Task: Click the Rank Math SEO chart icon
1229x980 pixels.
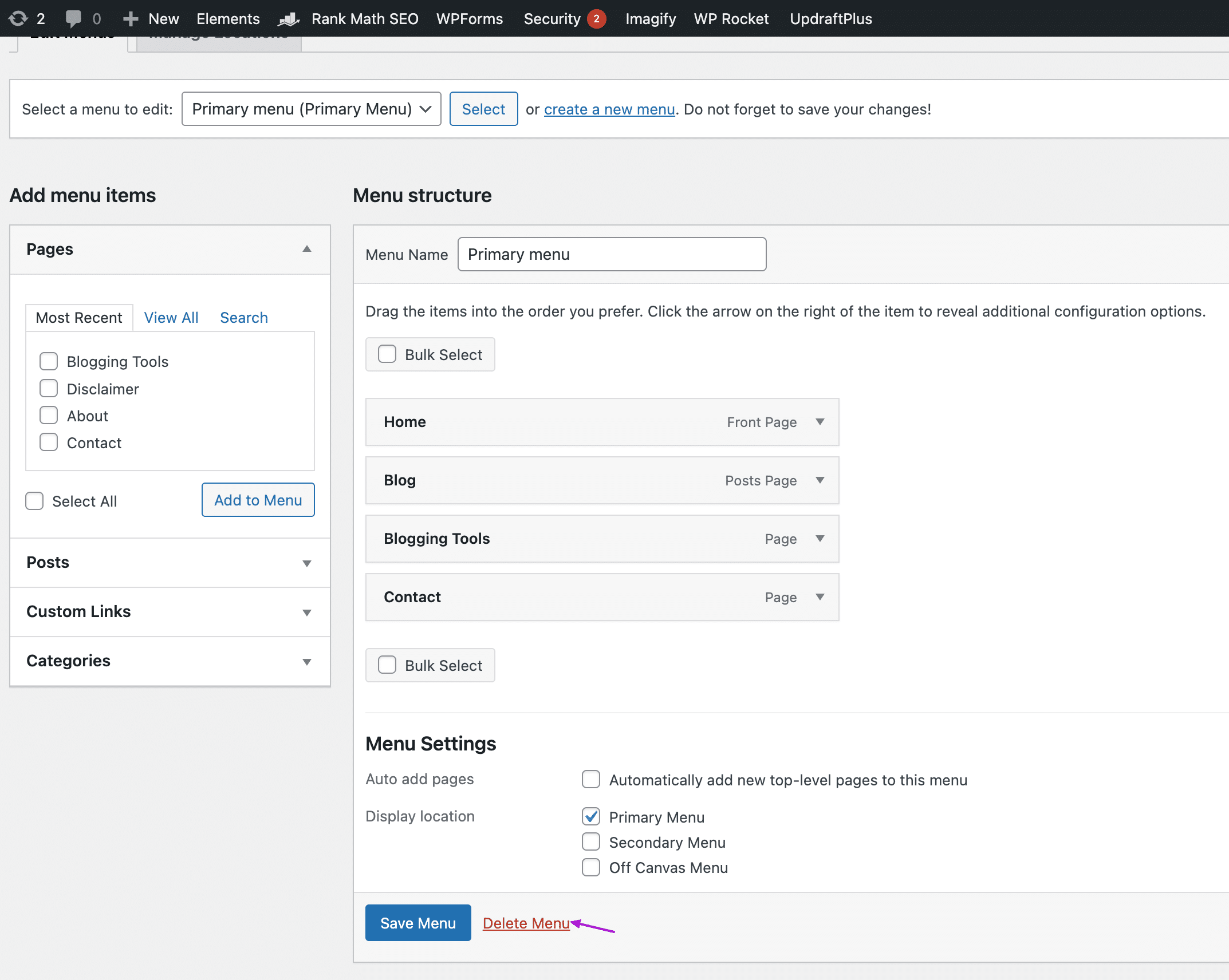Action: (x=289, y=19)
